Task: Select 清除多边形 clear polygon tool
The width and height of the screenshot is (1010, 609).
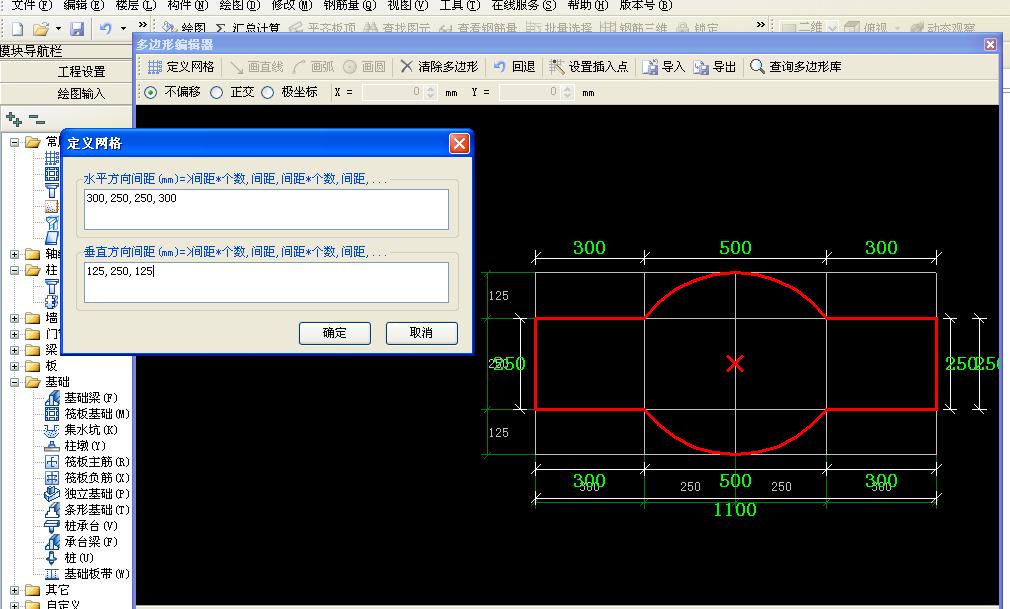Action: pos(438,67)
